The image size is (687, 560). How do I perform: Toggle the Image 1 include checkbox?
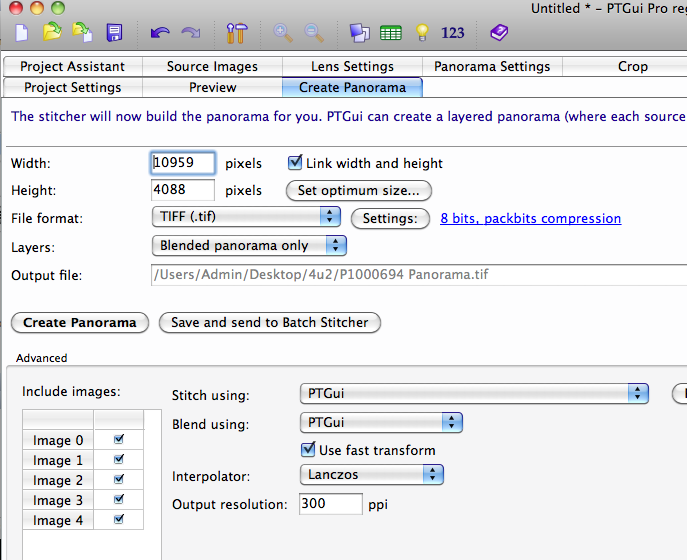[x=119, y=459]
